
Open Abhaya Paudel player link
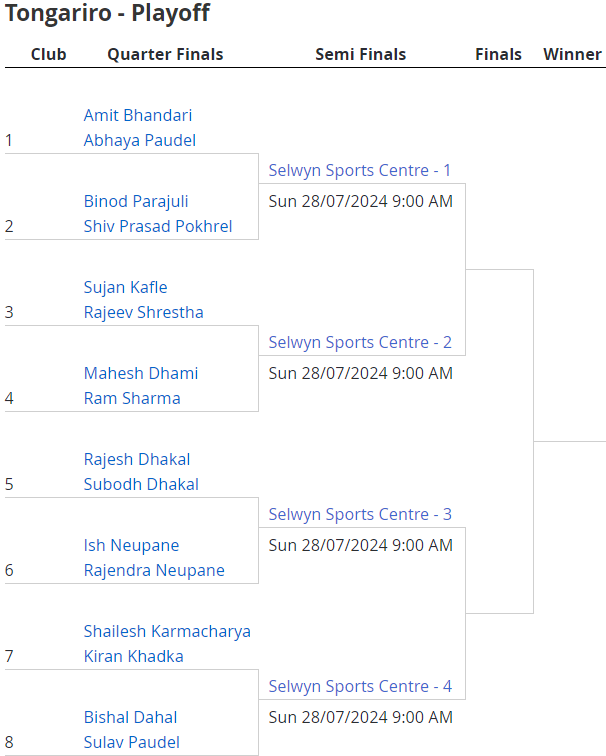(x=140, y=141)
